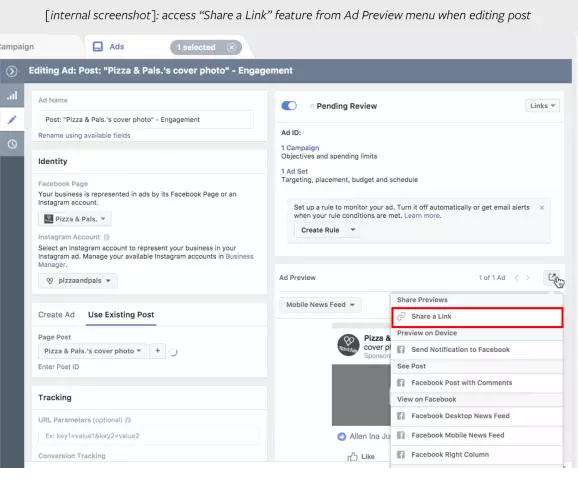The image size is (578, 479).
Task: Click URL Parameters input field
Action: click(x=149, y=436)
